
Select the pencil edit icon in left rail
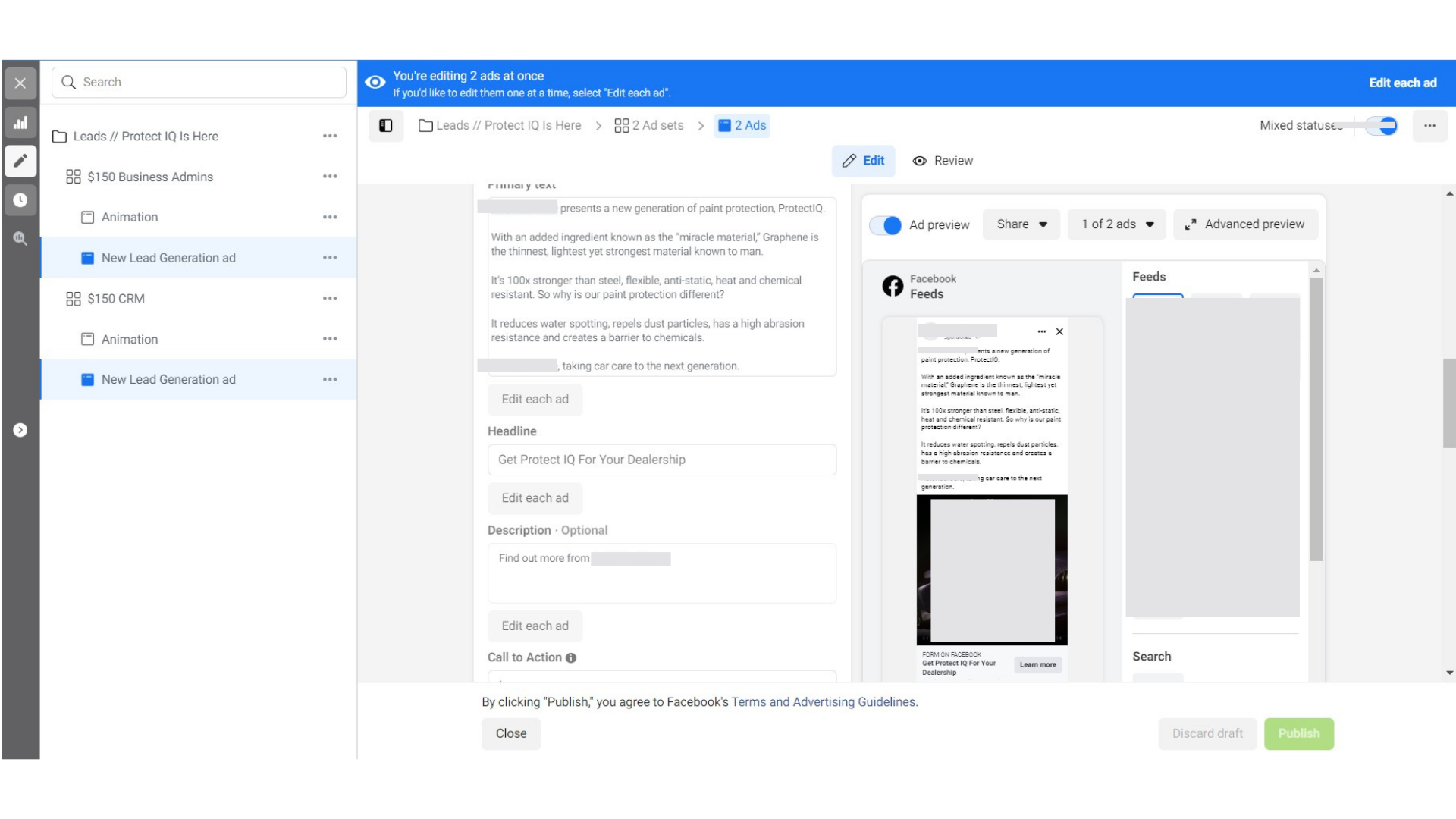tap(20, 161)
